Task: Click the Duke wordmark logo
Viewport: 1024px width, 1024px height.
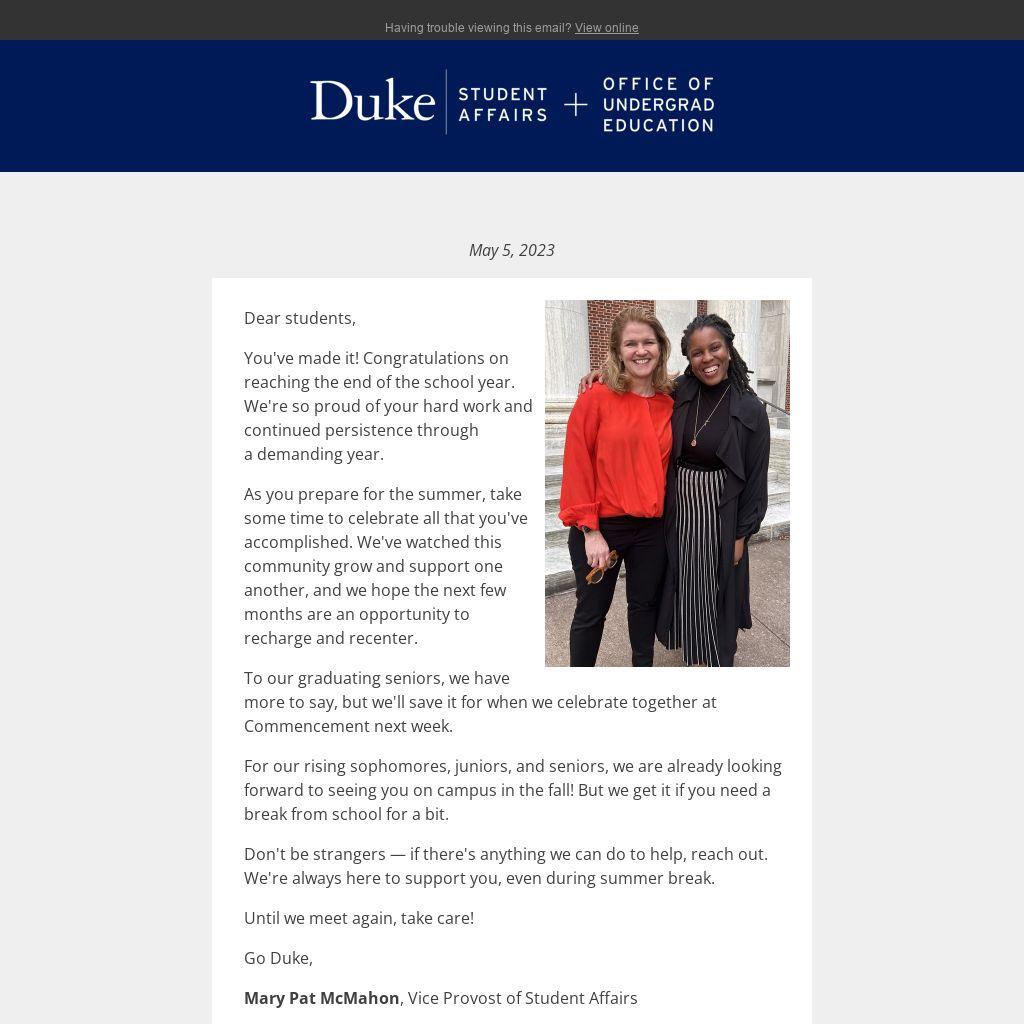Action: (x=372, y=102)
